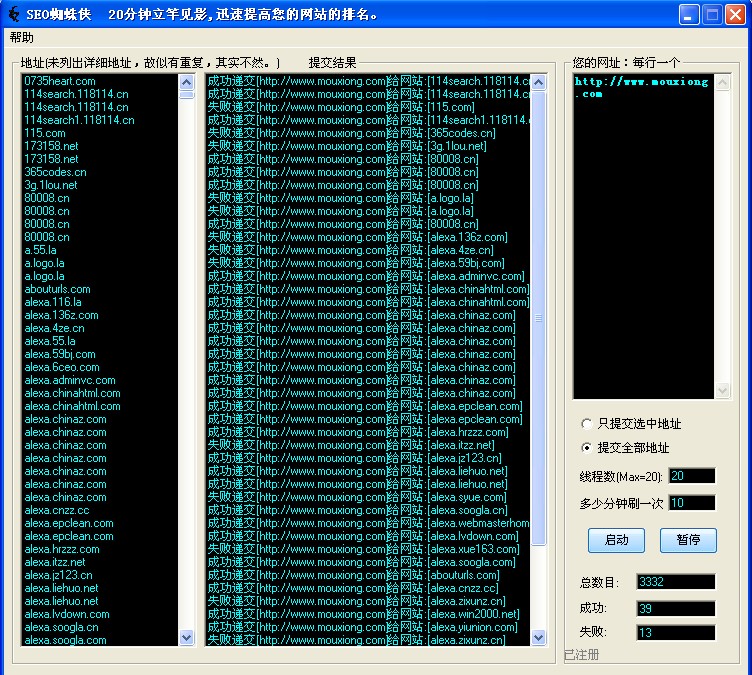The image size is (752, 675).
Task: Select the 提交全部地址 radio option
Action: (x=586, y=448)
